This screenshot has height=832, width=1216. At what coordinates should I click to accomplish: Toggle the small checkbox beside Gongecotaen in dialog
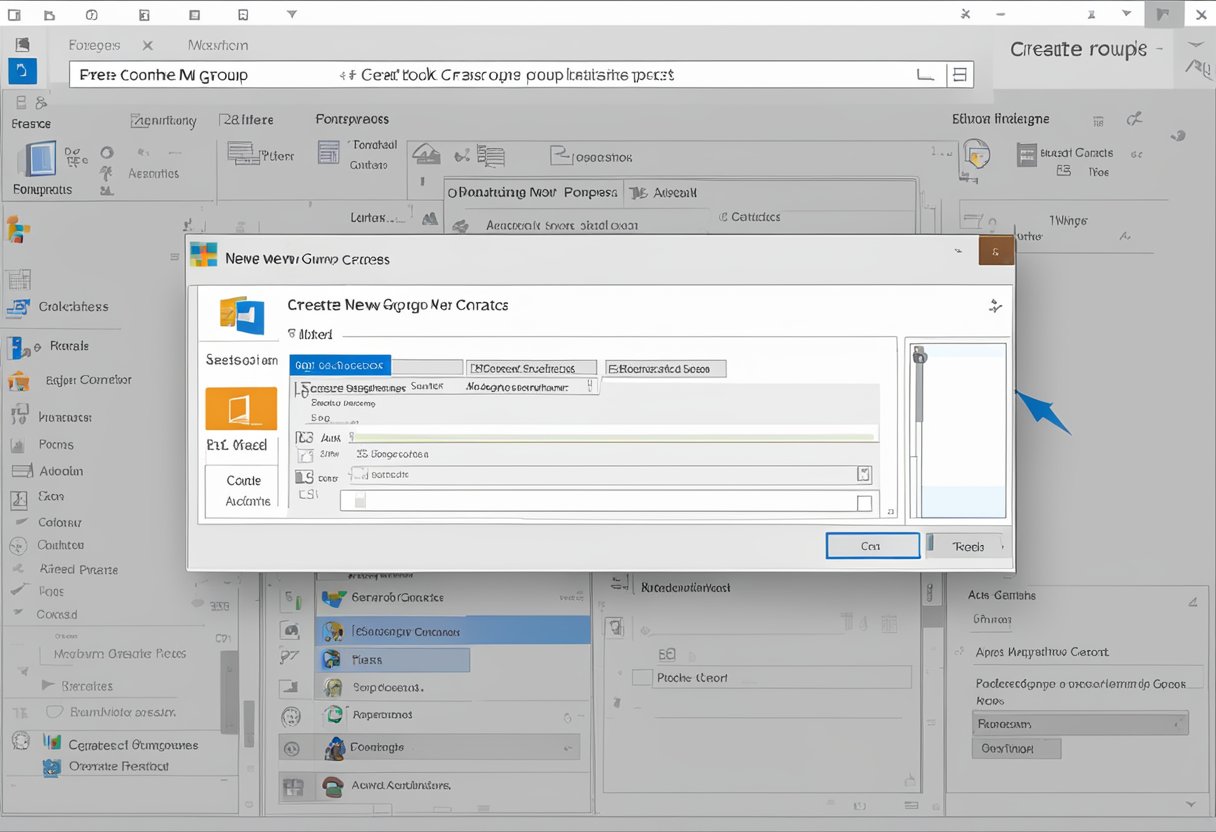tap(362, 453)
